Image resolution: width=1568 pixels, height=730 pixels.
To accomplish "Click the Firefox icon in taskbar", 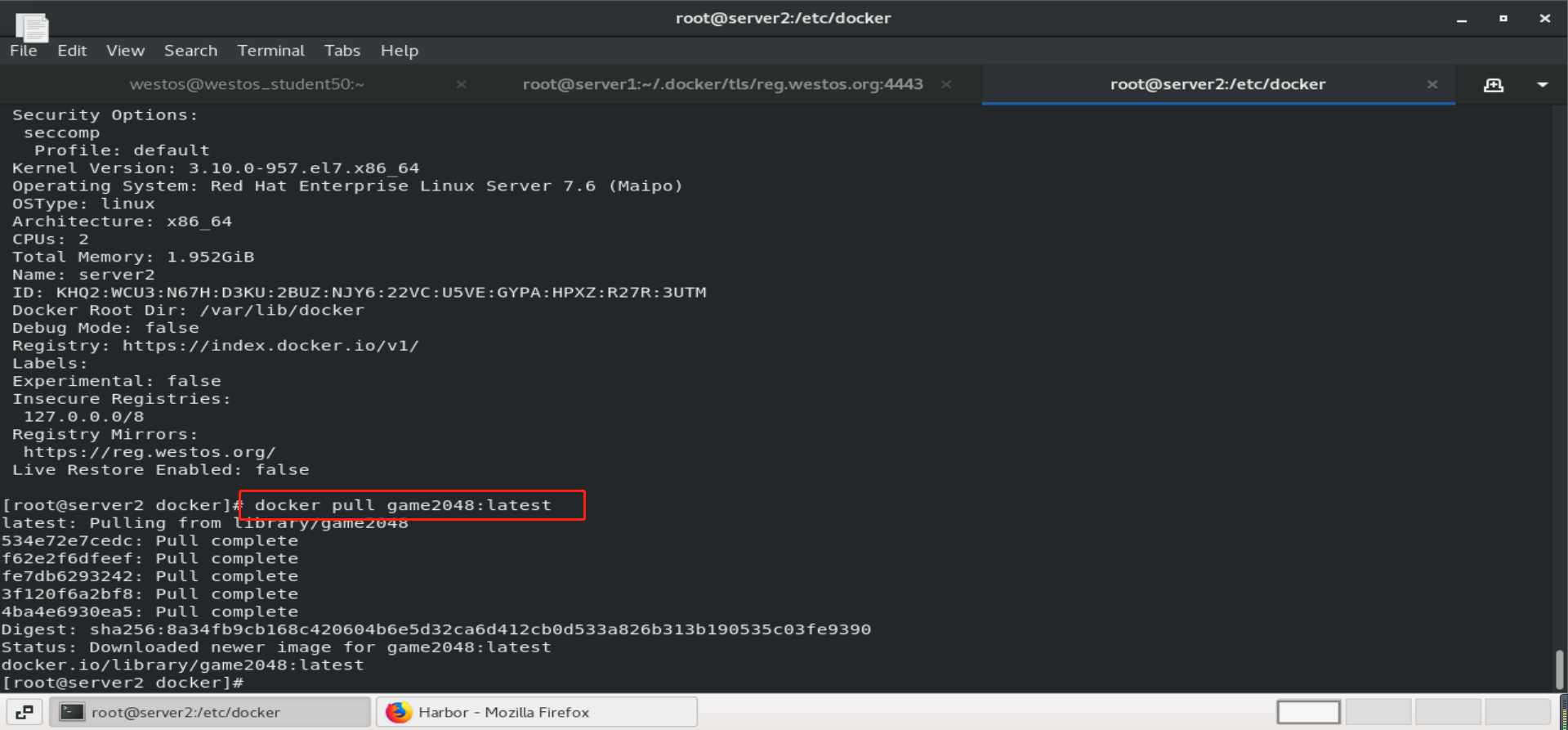I will click(399, 712).
